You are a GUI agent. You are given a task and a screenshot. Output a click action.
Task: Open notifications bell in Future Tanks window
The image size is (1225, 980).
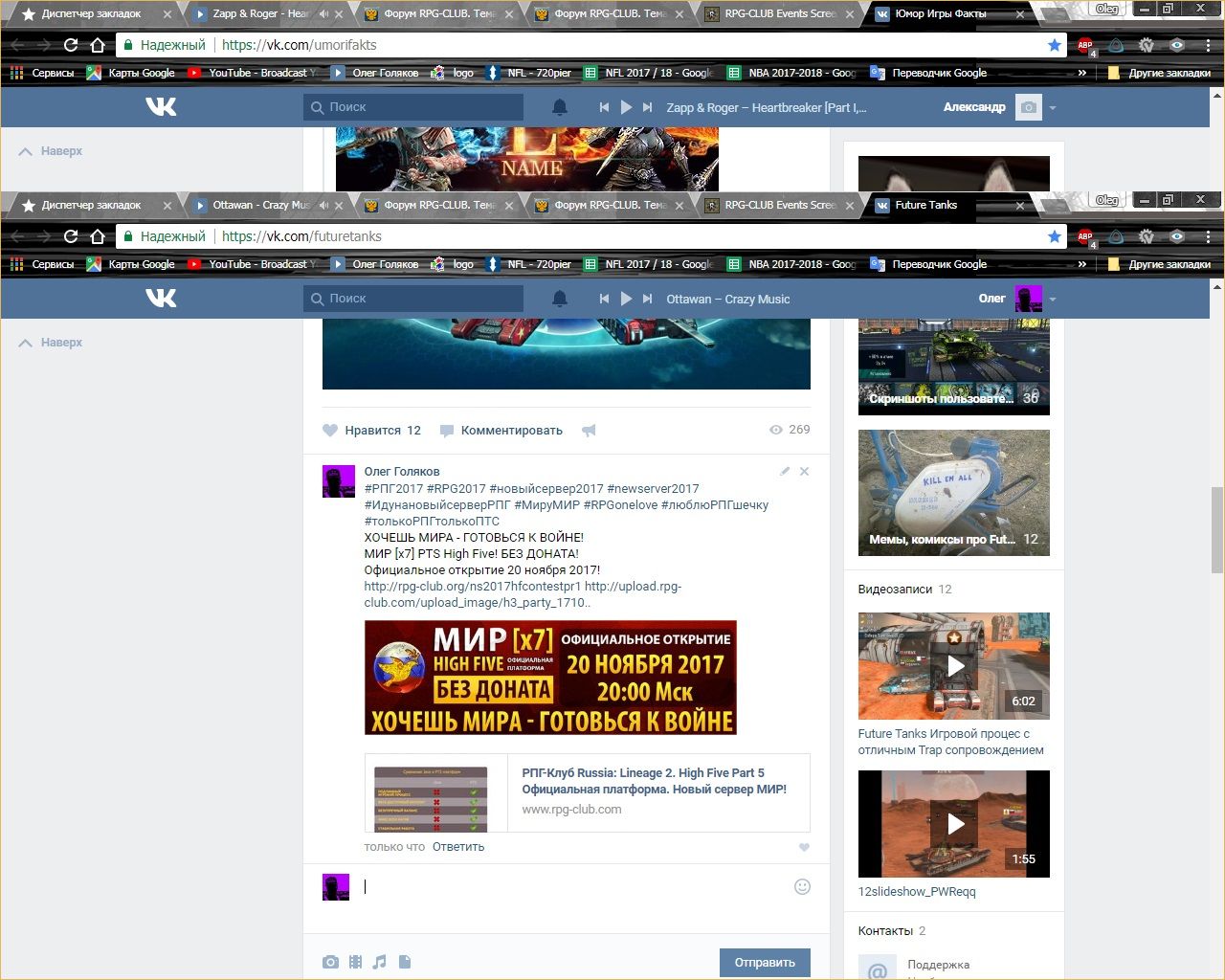click(x=560, y=299)
